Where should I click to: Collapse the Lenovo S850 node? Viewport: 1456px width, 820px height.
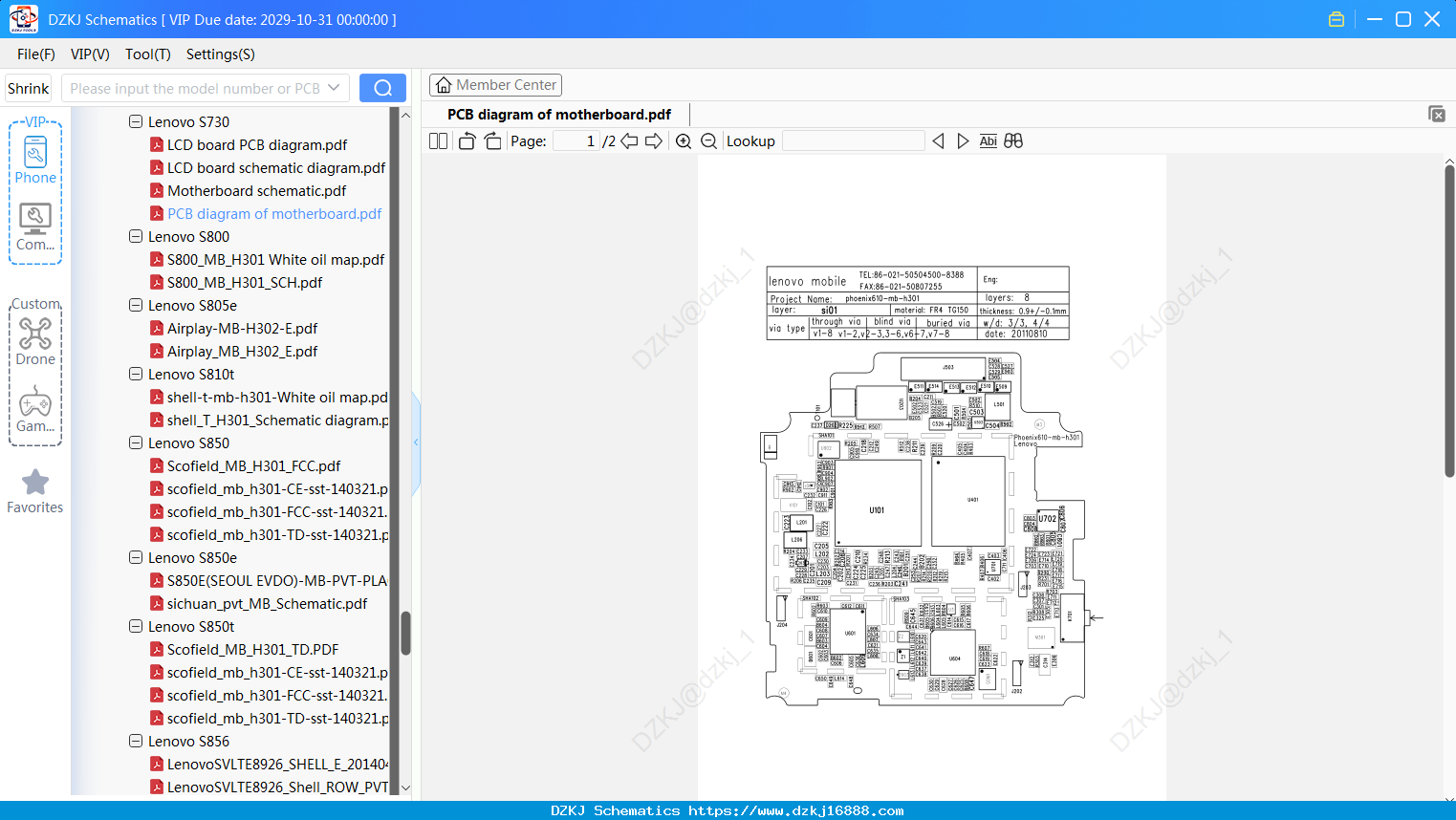[136, 443]
